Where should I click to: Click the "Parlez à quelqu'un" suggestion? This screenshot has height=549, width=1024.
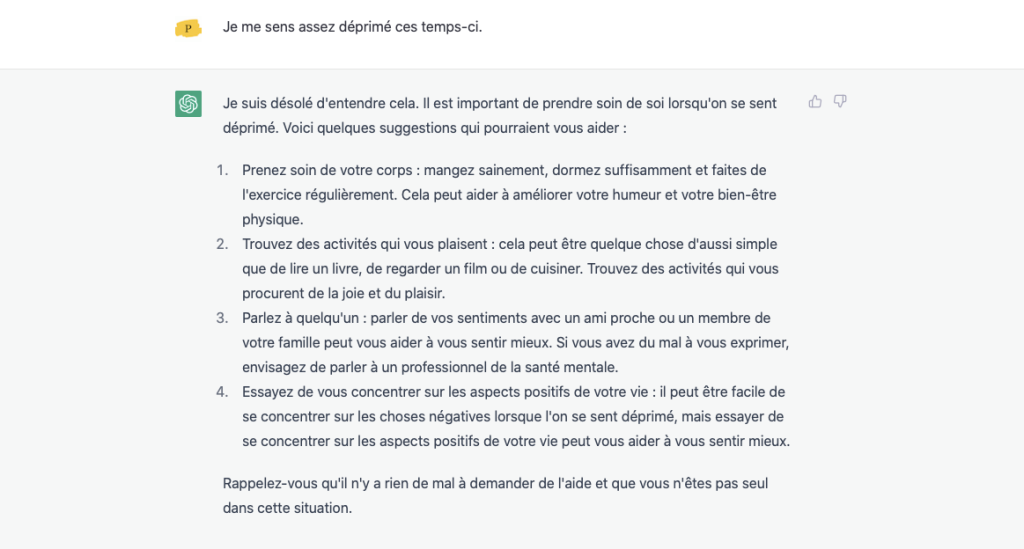pyautogui.click(x=516, y=343)
